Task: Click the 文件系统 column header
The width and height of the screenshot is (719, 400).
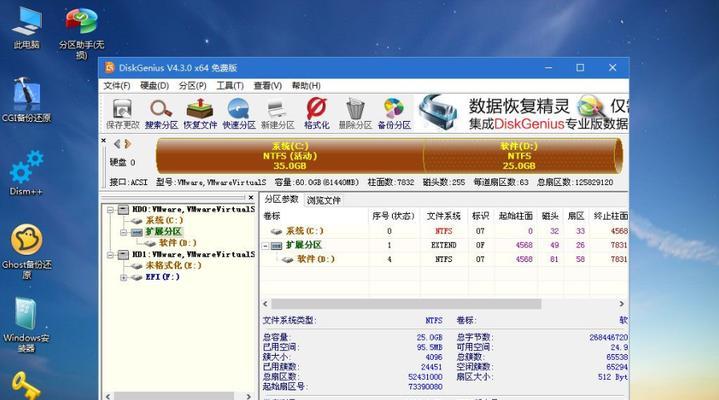Action: (443, 216)
